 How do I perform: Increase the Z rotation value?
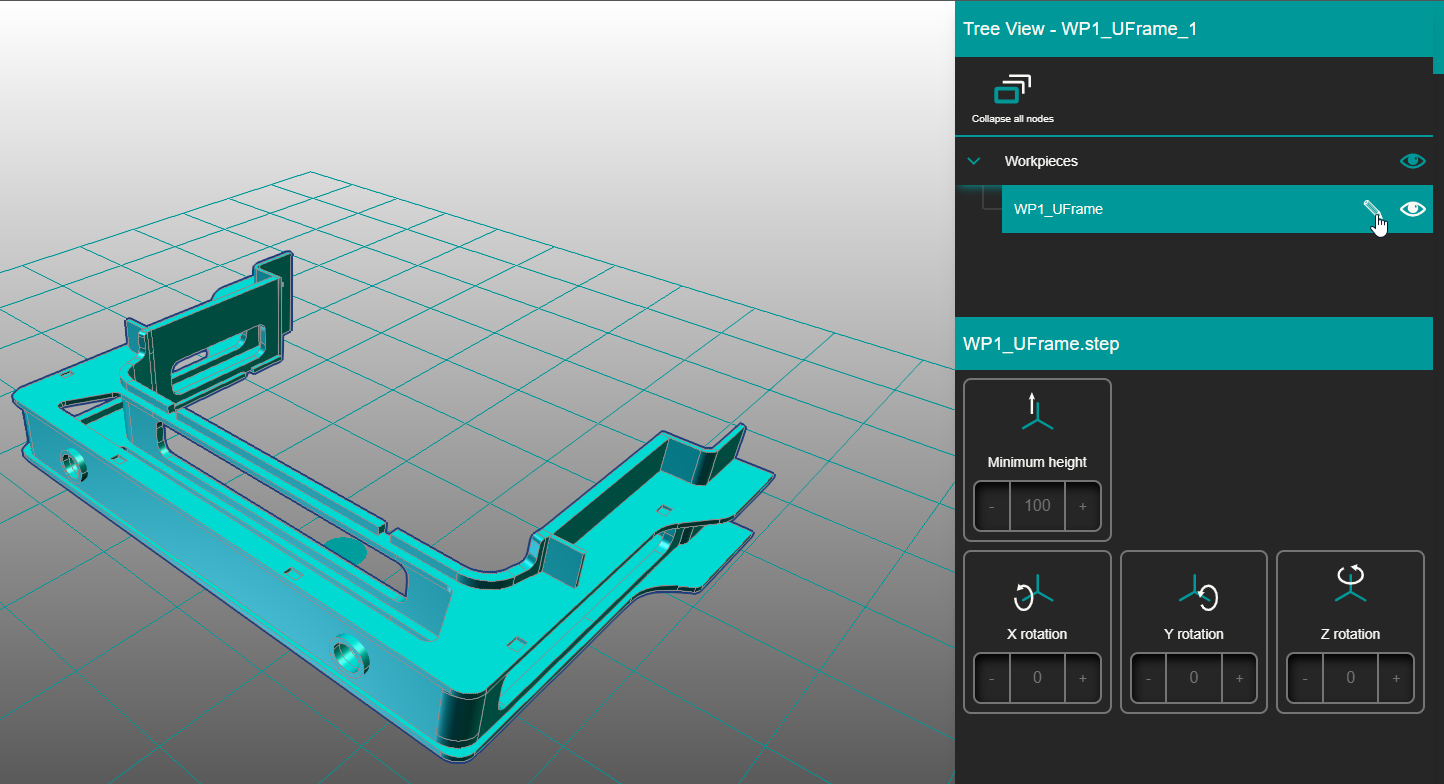coord(1395,678)
